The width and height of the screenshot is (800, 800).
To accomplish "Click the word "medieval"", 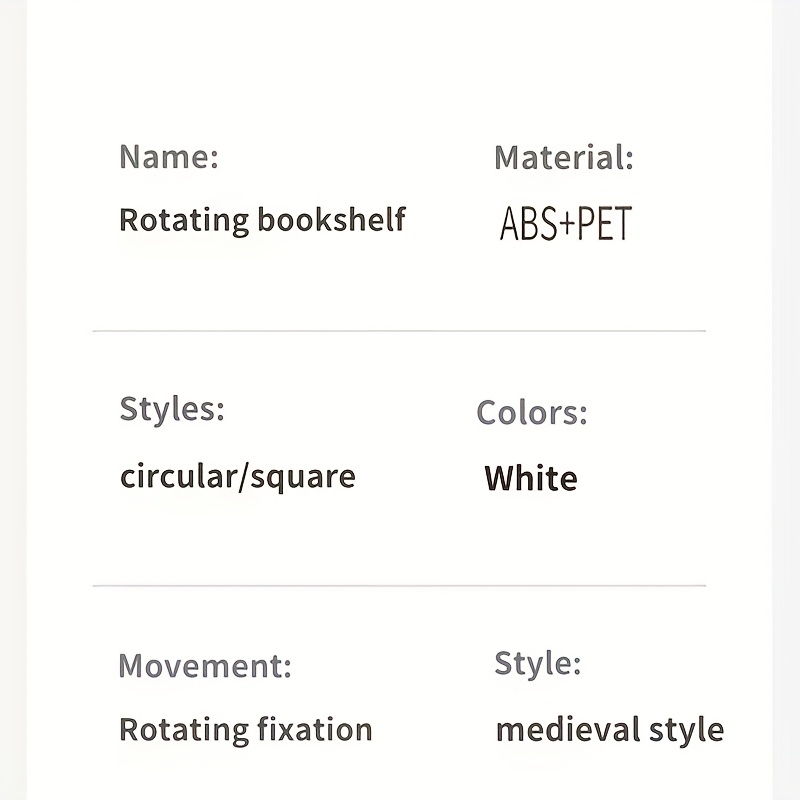I will coord(568,730).
